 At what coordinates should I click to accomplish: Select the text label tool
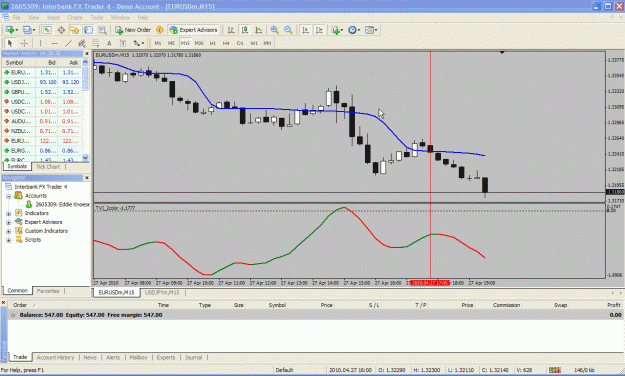coord(123,43)
